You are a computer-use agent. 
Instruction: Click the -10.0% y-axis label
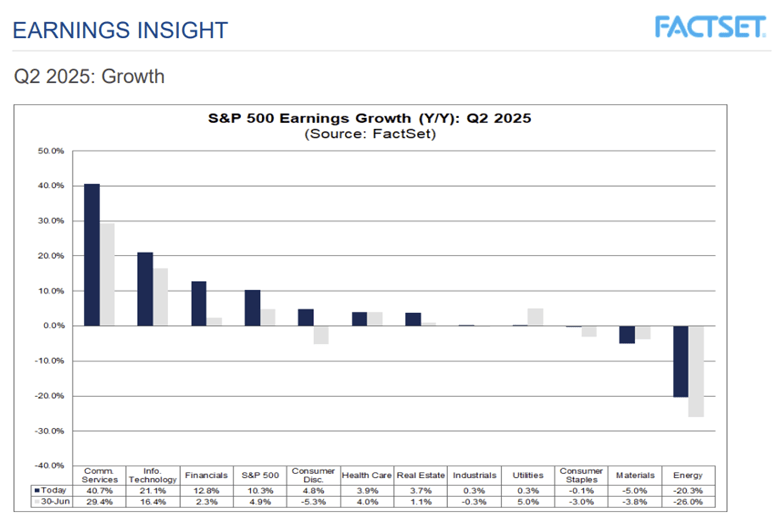49,361
